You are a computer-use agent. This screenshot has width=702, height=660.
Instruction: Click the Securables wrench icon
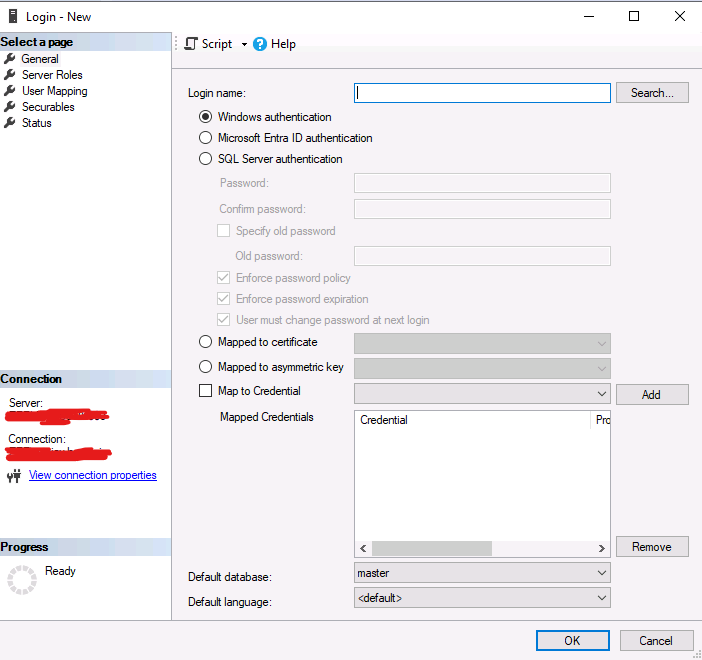tap(10, 107)
